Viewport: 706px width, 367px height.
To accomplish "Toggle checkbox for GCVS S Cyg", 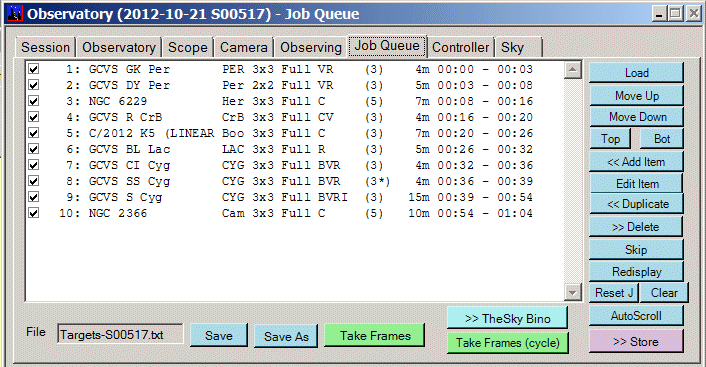I will pos(33,197).
